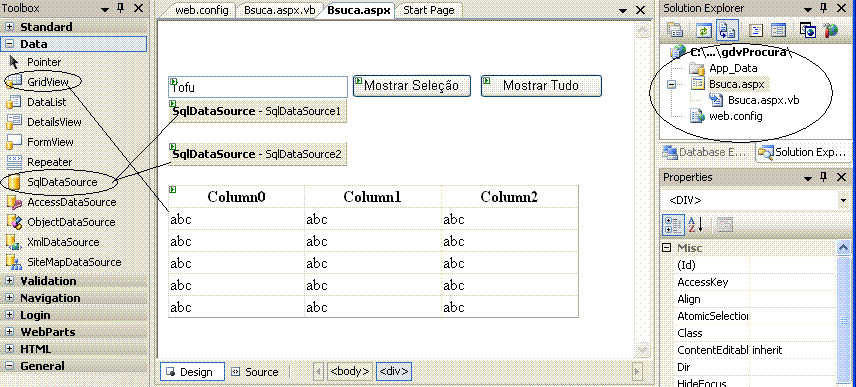856x387 pixels.
Task: Click the Mostrar Tudo button
Action: 541,86
